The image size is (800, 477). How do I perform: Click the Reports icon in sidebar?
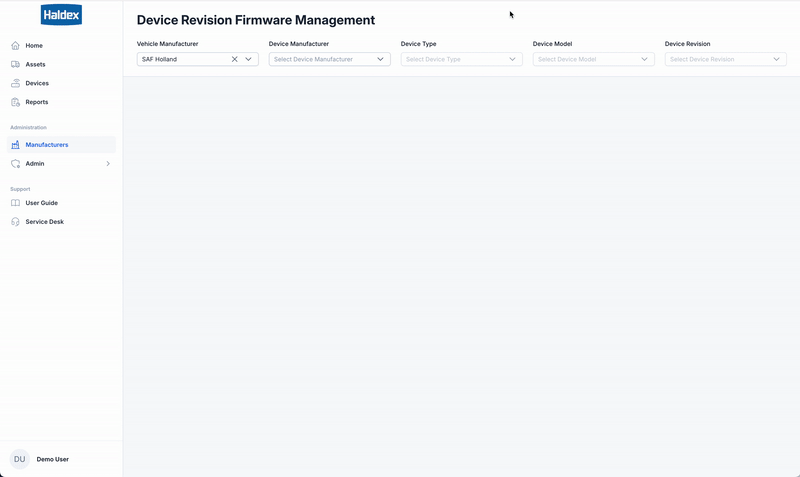(15, 102)
